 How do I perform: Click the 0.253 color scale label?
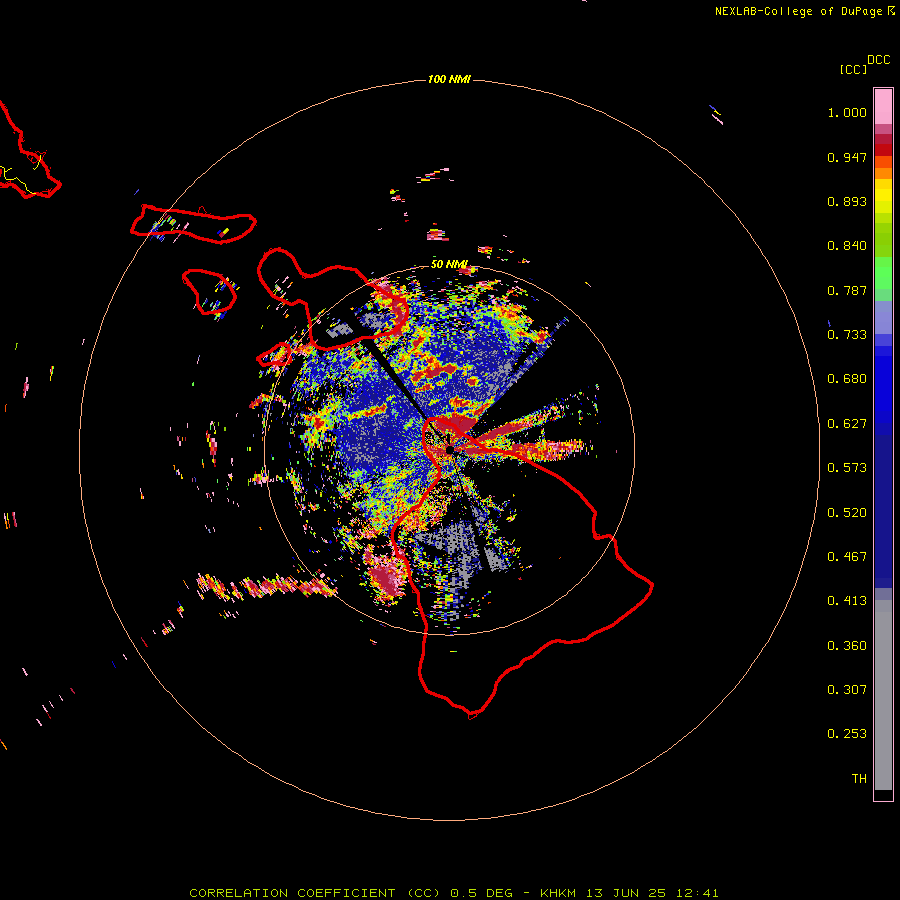point(847,734)
